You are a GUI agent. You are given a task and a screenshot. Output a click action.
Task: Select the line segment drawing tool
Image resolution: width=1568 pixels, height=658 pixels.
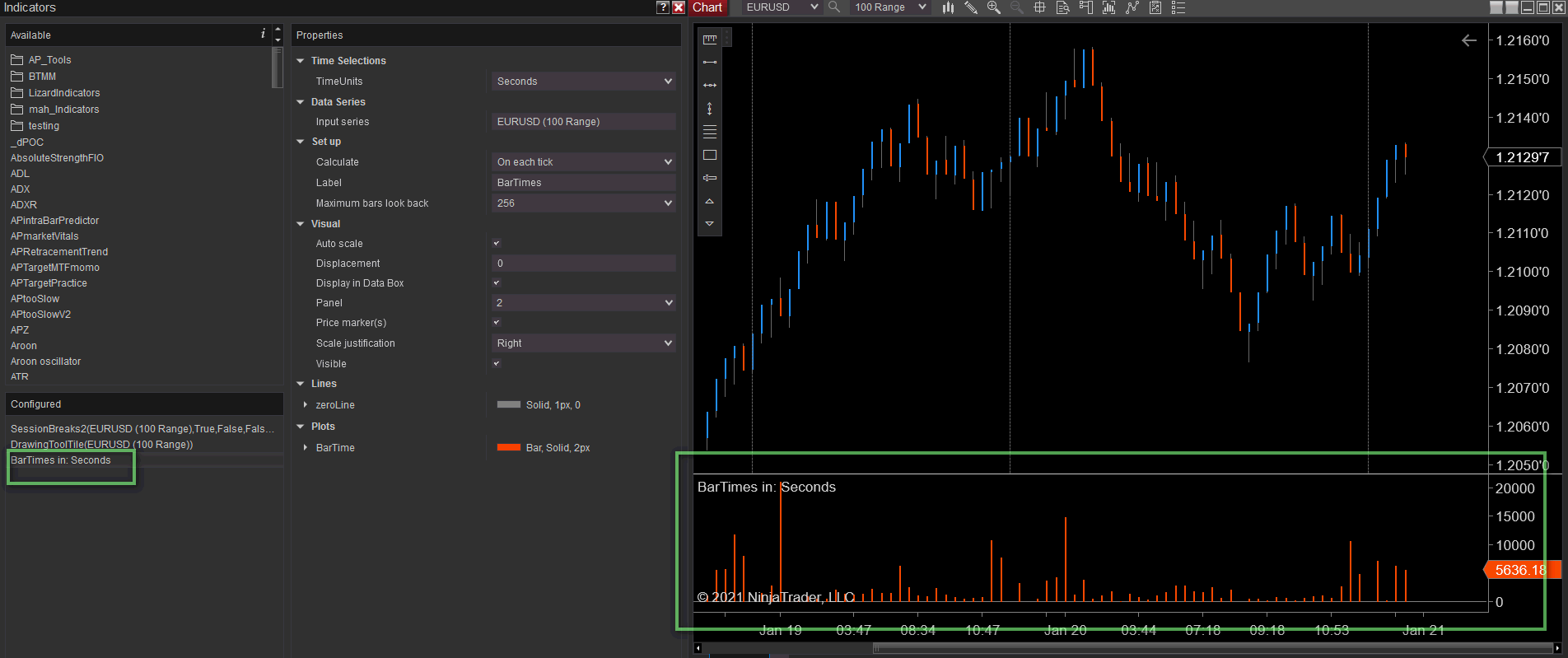pos(710,62)
